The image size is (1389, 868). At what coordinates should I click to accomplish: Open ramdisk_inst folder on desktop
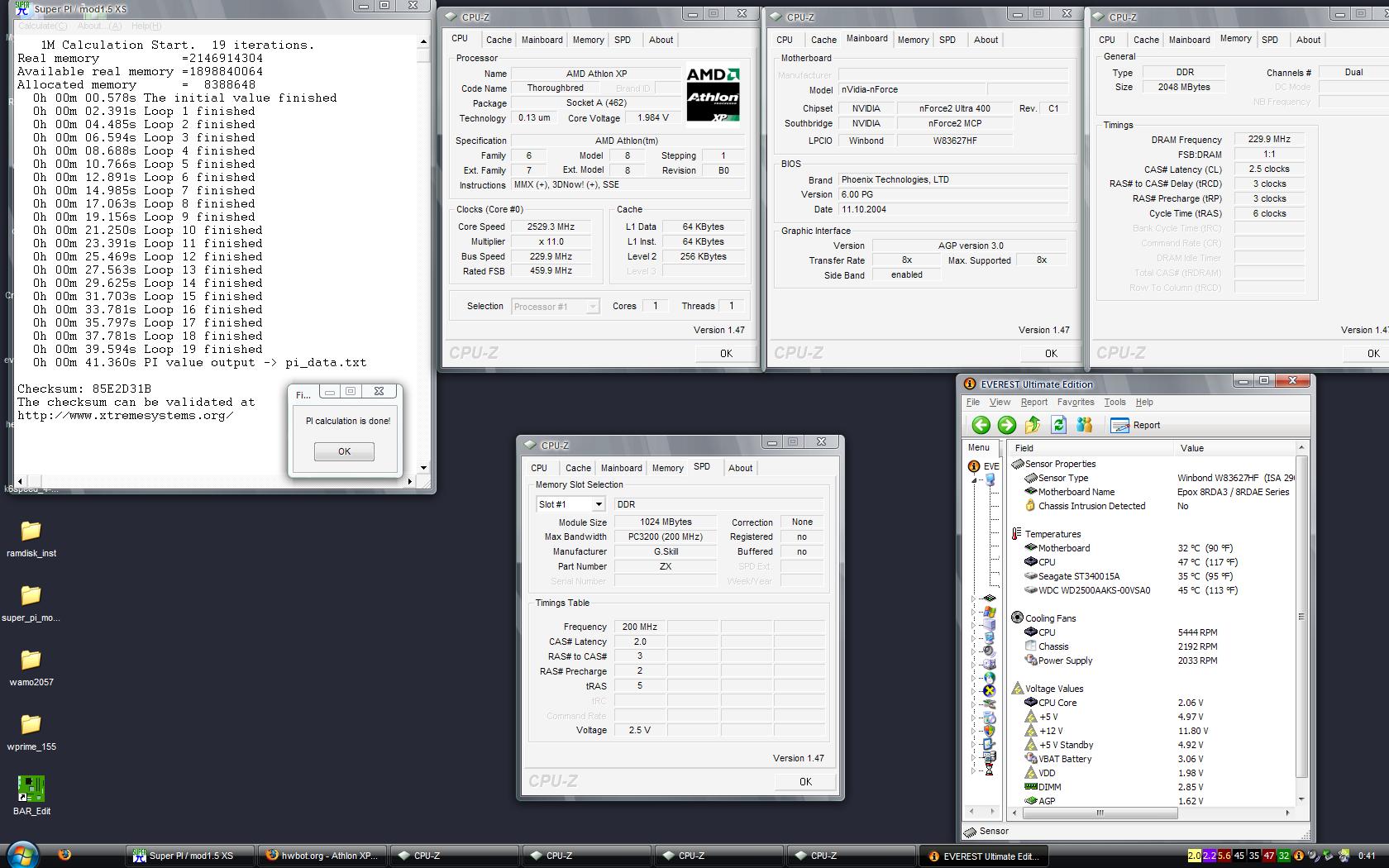click(31, 539)
